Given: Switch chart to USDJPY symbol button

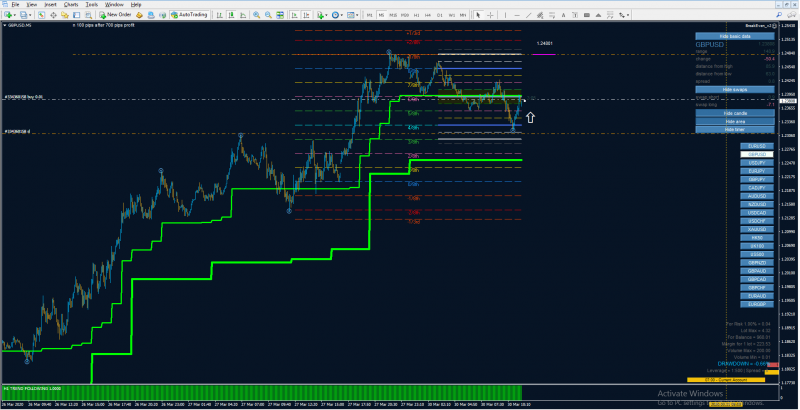Looking at the screenshot, I should click(x=757, y=163).
